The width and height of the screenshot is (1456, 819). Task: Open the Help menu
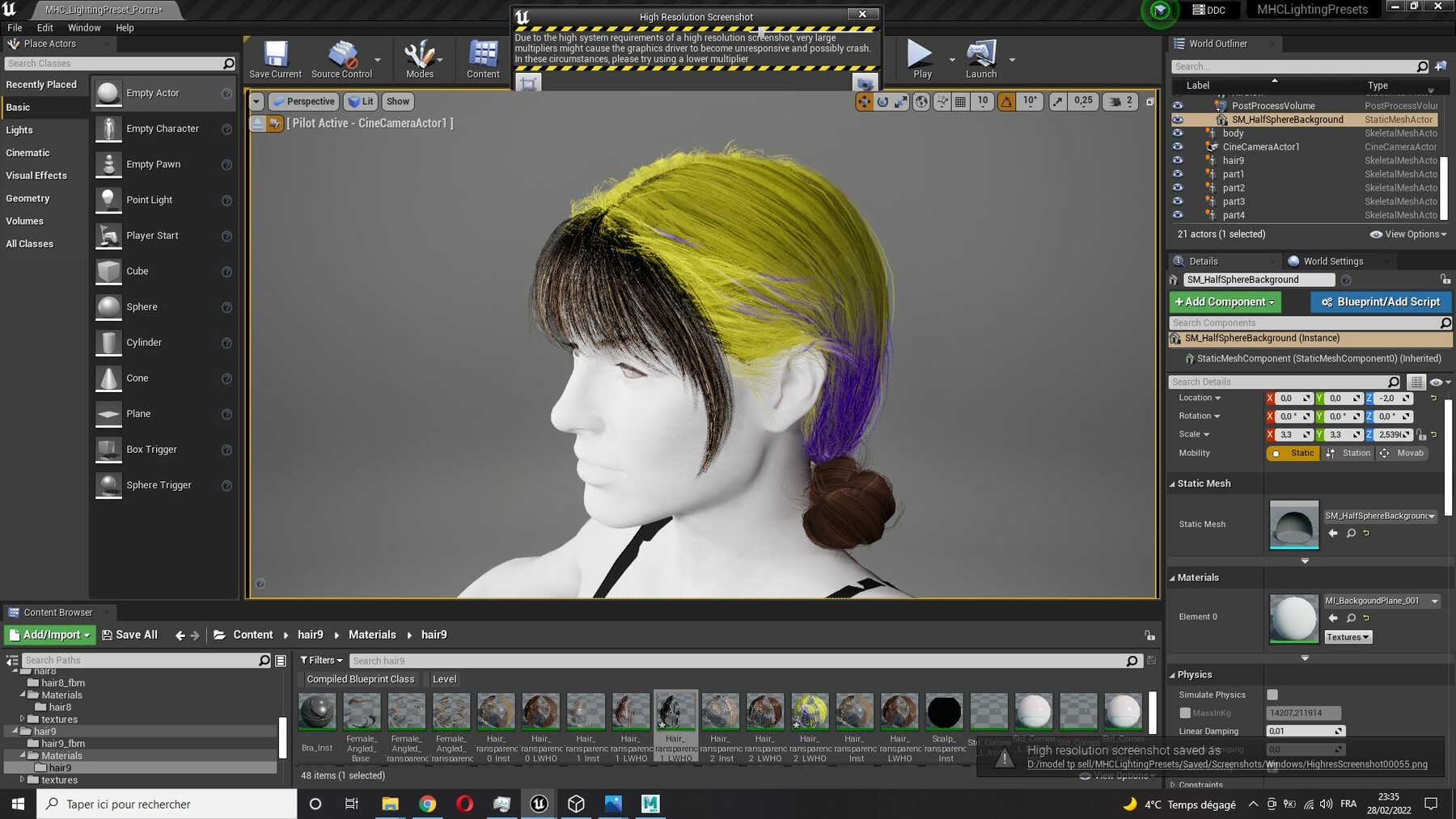pos(125,27)
